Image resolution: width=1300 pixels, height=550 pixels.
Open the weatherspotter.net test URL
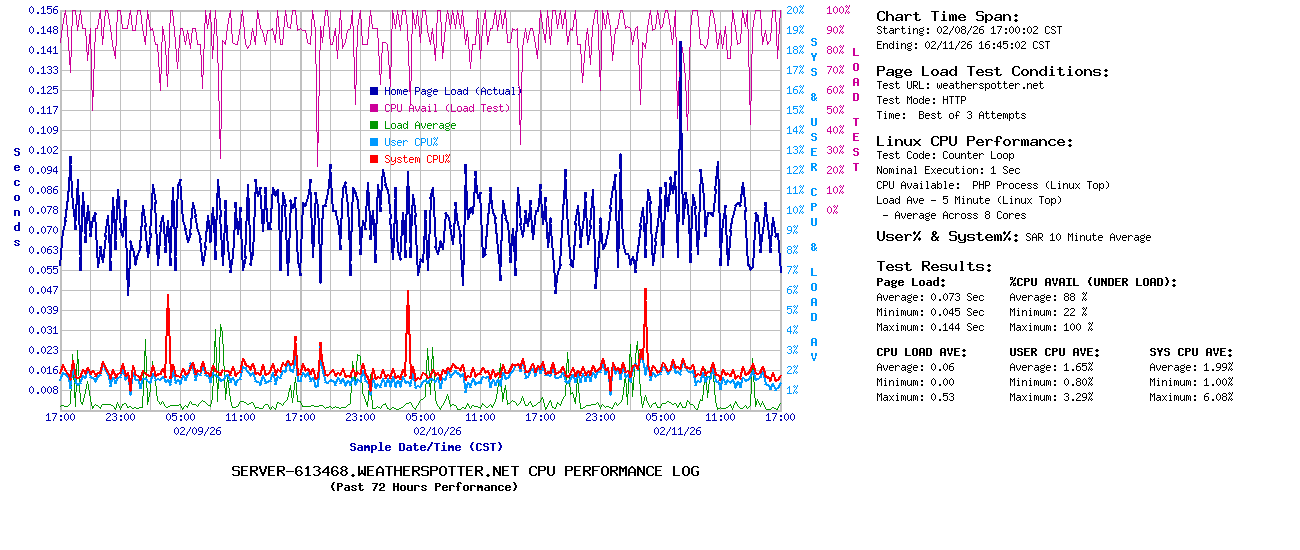coord(989,85)
